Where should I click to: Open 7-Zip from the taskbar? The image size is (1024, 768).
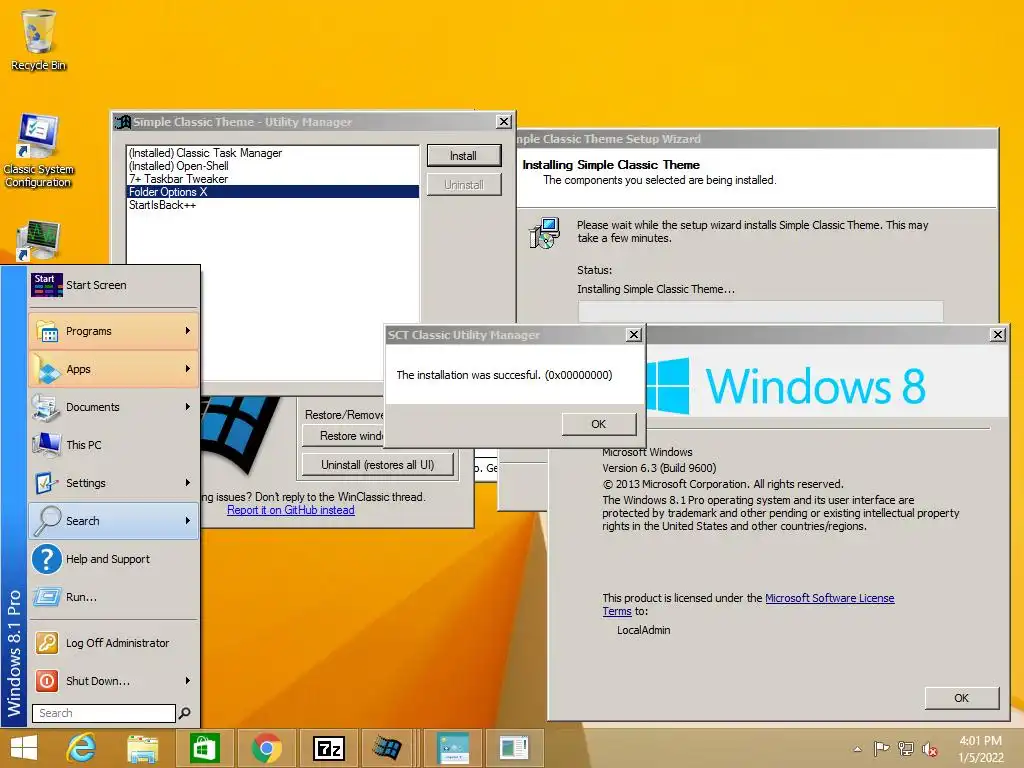tap(328, 748)
